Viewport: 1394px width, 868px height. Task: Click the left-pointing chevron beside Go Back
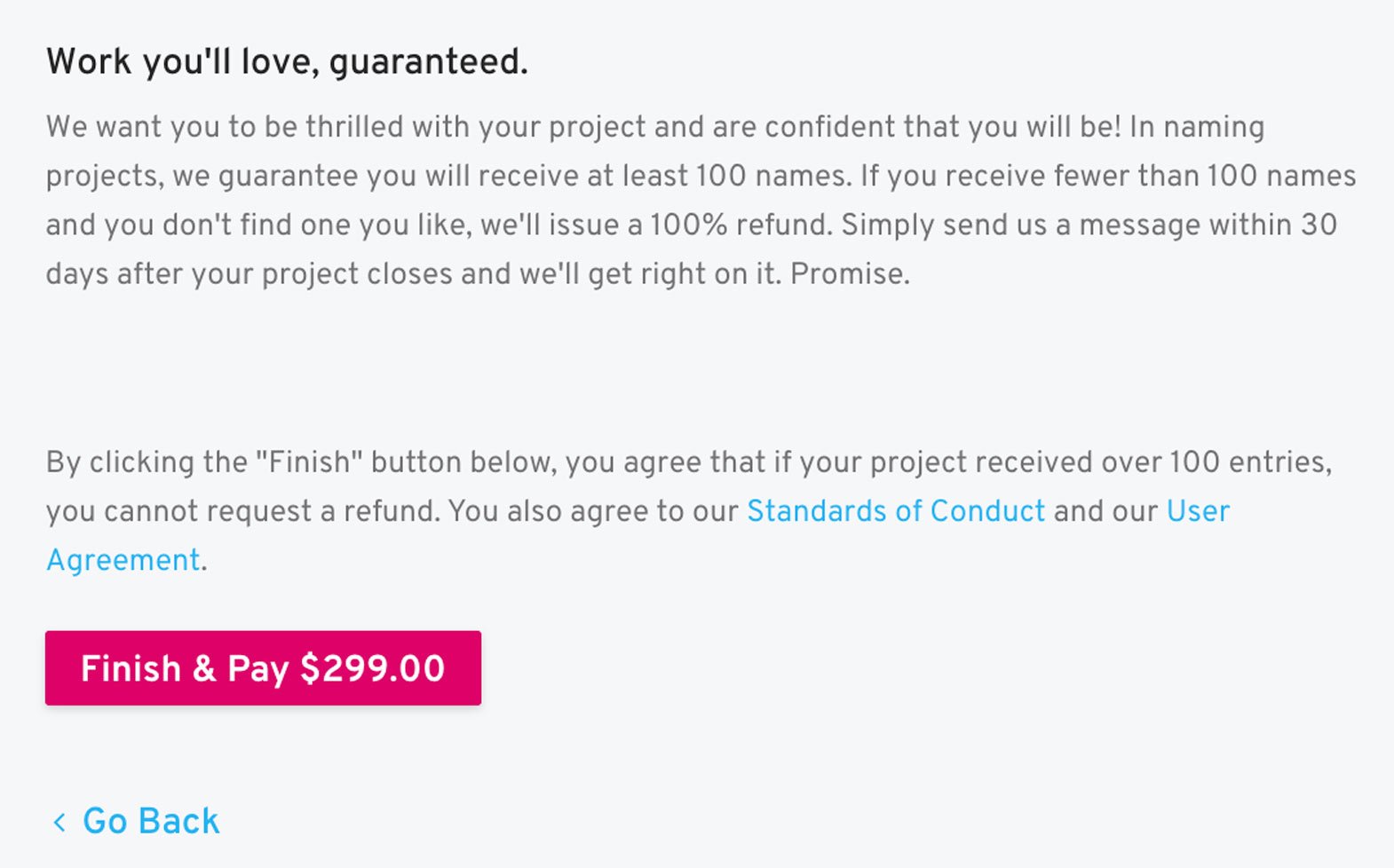pyautogui.click(x=58, y=821)
